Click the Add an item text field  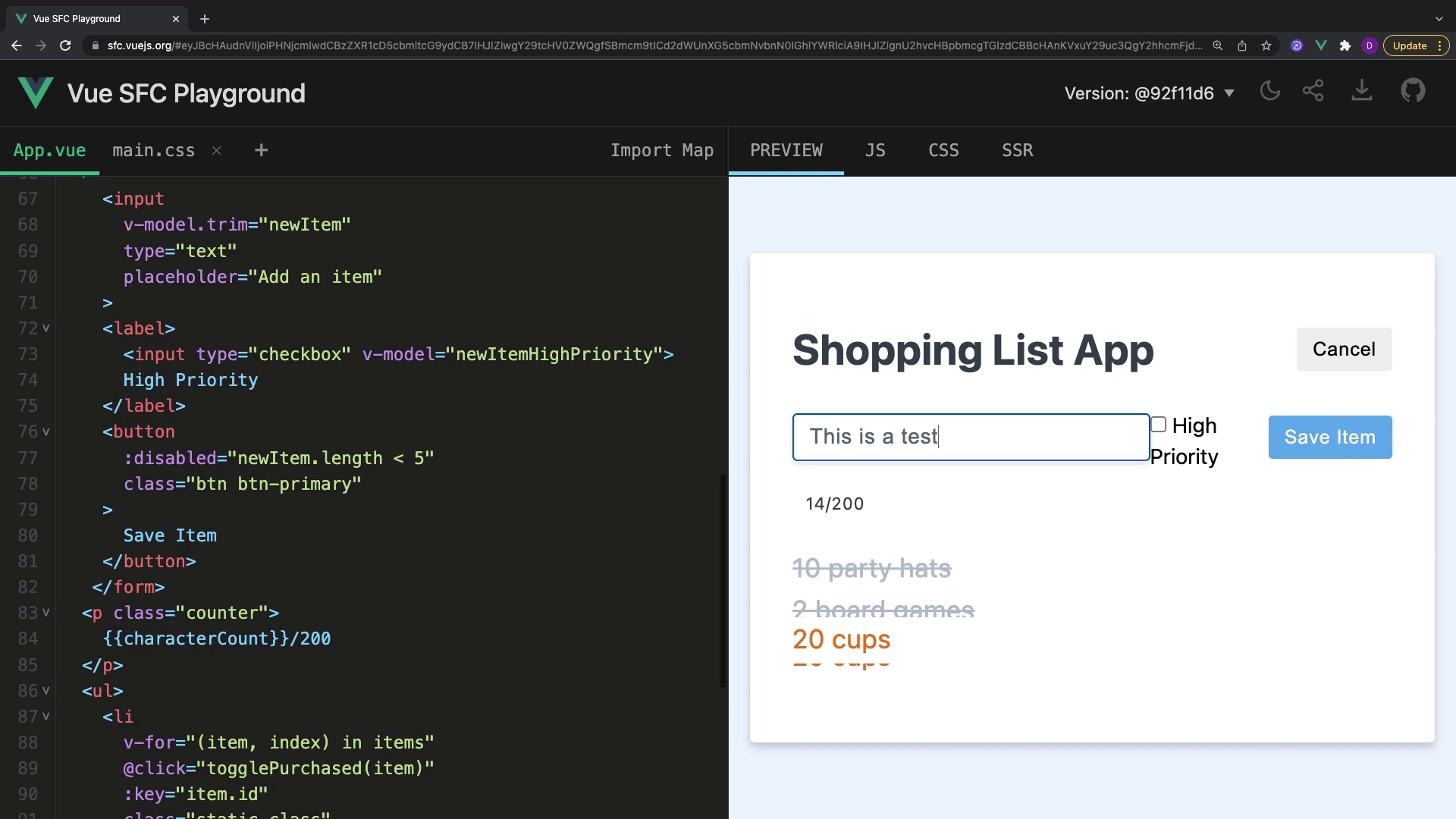click(x=971, y=438)
